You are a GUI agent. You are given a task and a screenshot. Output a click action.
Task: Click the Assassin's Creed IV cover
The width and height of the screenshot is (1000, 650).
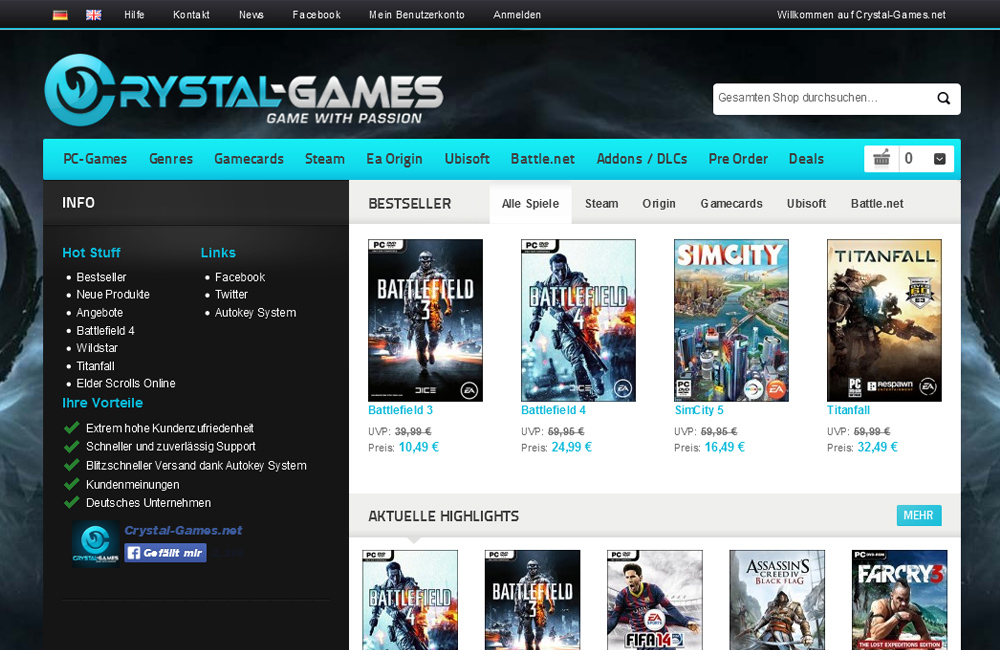point(777,600)
